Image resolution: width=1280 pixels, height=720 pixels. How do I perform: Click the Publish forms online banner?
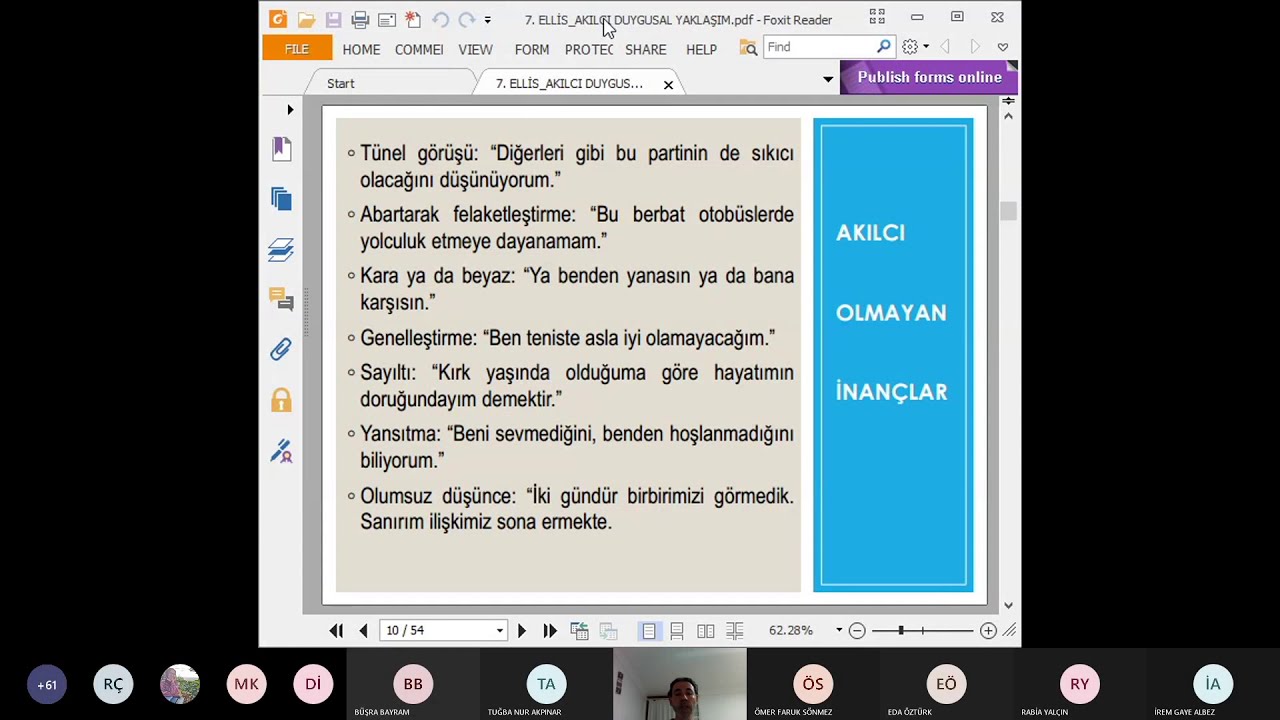[x=929, y=77]
